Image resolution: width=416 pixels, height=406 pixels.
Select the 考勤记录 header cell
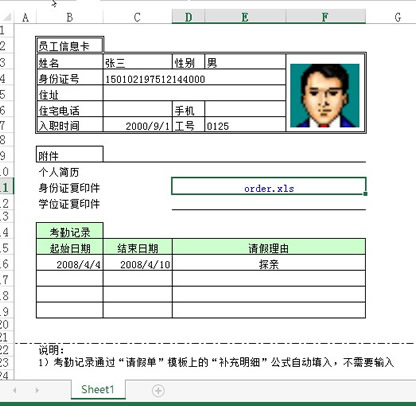pyautogui.click(x=70, y=232)
